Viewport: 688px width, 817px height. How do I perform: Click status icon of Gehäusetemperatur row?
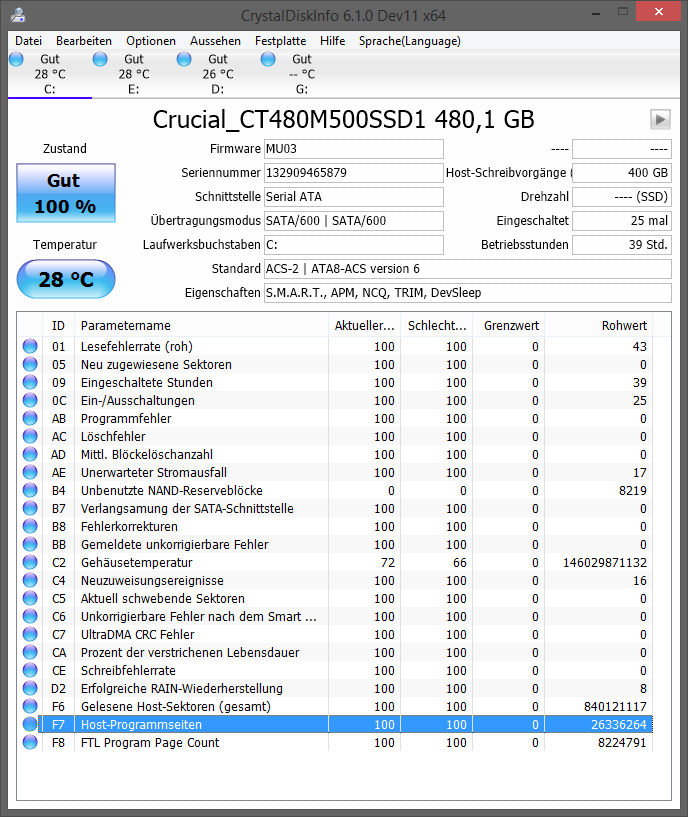tap(30, 562)
